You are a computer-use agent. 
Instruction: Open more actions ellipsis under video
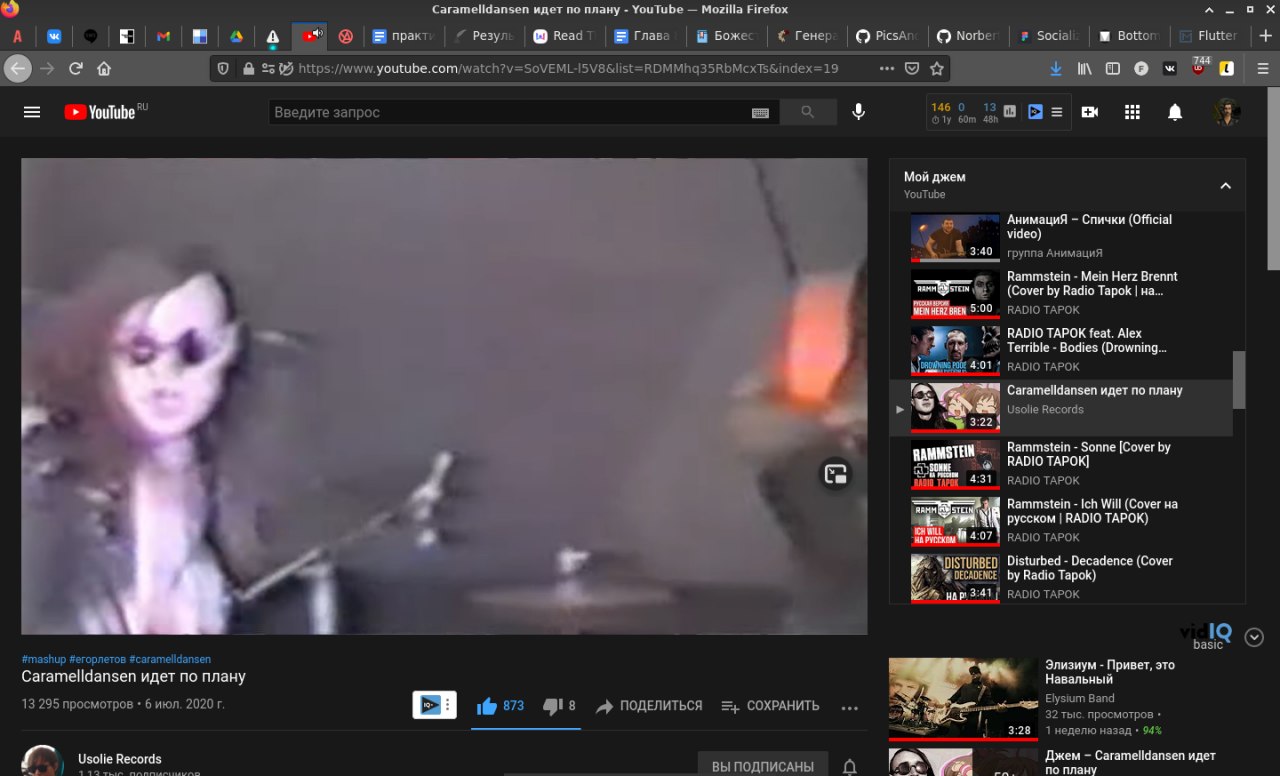850,707
